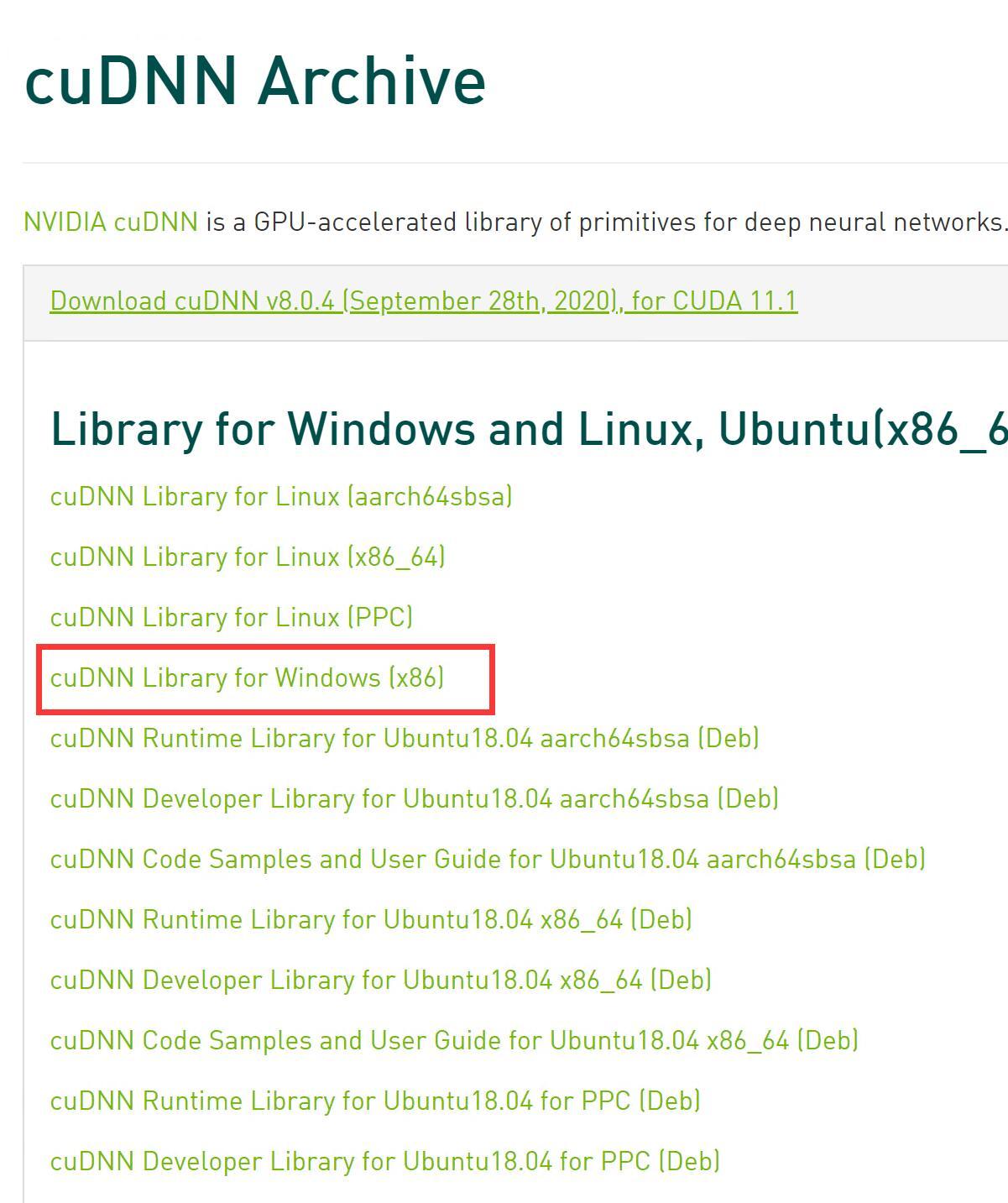Select cuDNN Library for Linux (PPC)
Viewport: 1008px width, 1203px height.
click(x=232, y=617)
